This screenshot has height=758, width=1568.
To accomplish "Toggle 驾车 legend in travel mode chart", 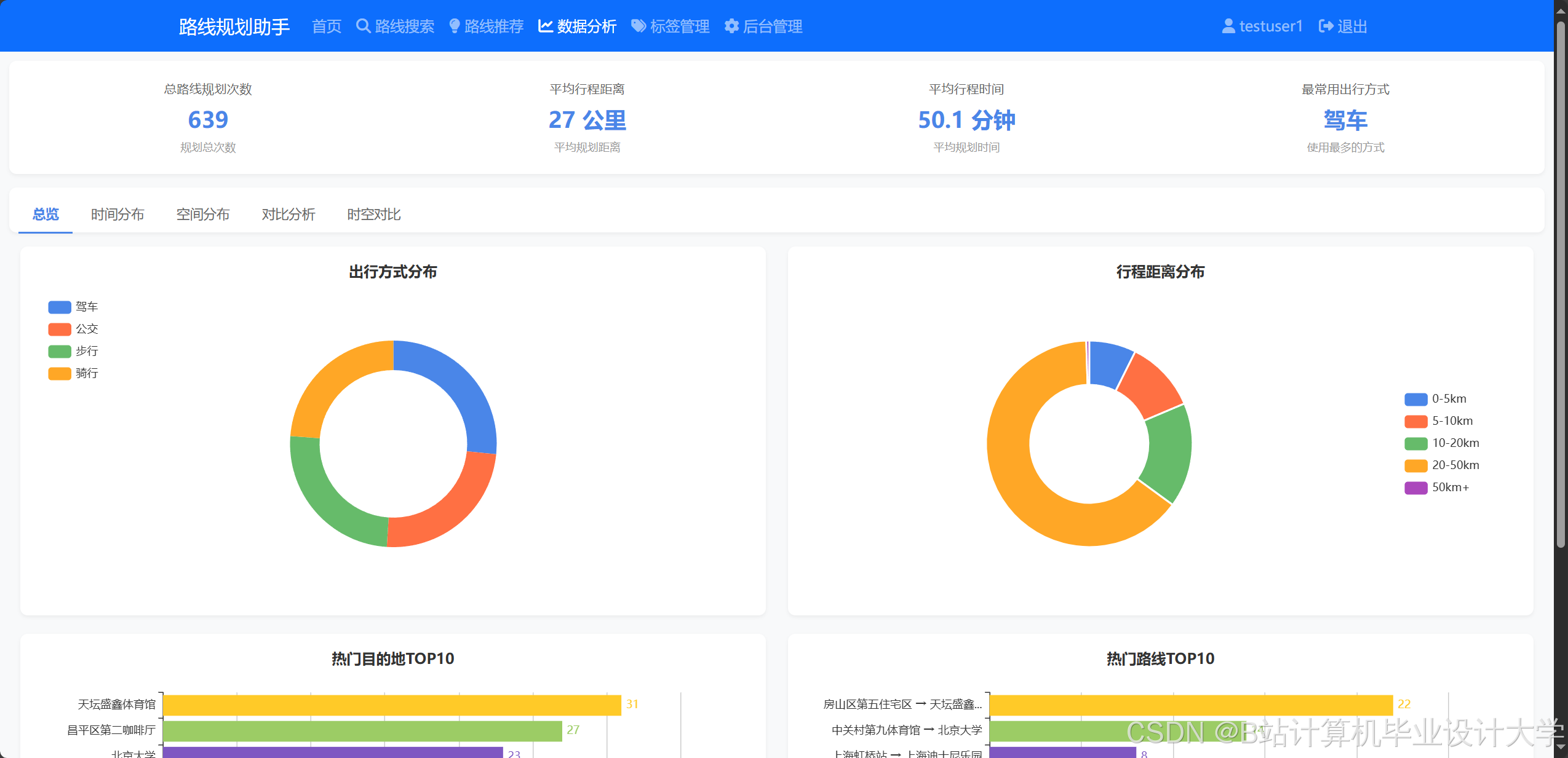I will tap(60, 307).
